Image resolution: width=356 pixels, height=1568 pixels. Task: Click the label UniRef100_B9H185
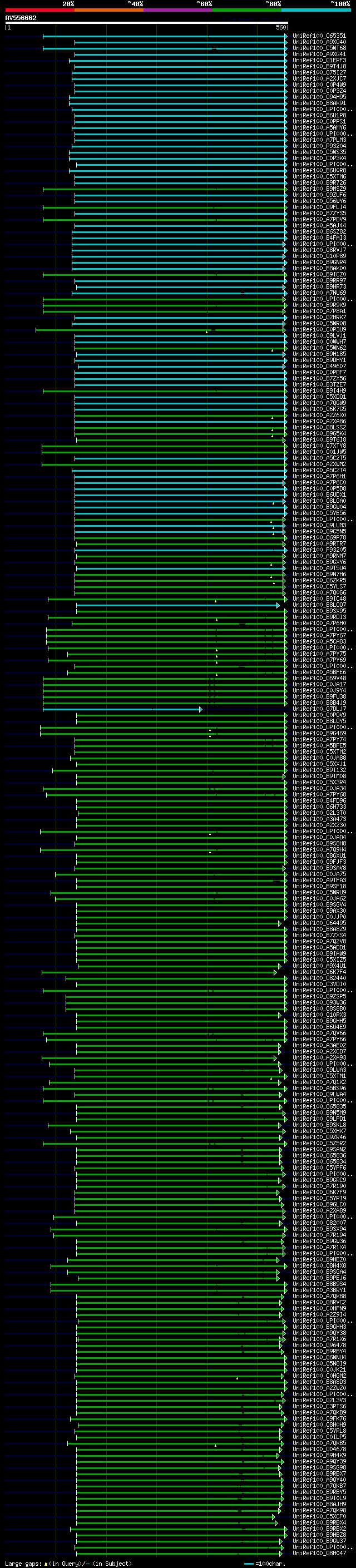click(319, 354)
